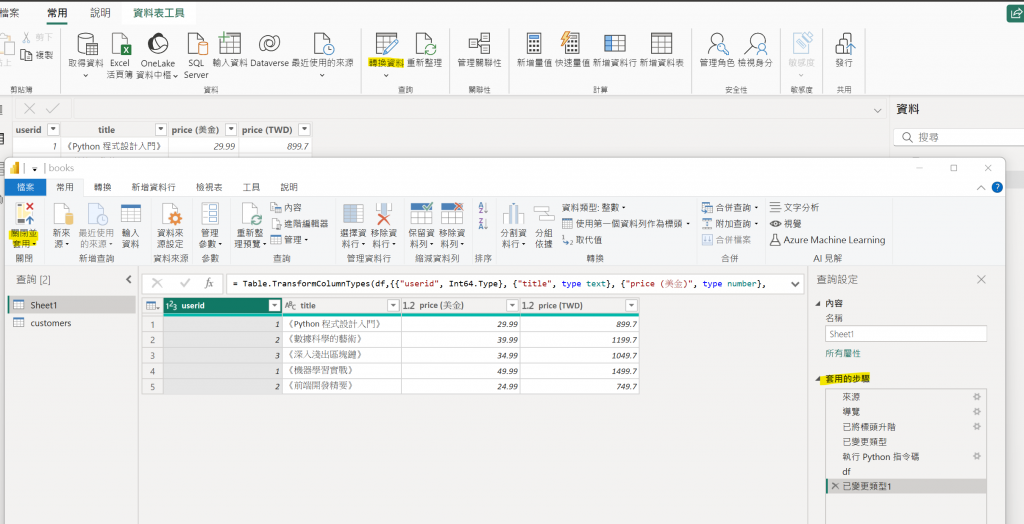Click the 搜尋 box in 資料 pane
The image size is (1024, 524).
coord(958,137)
